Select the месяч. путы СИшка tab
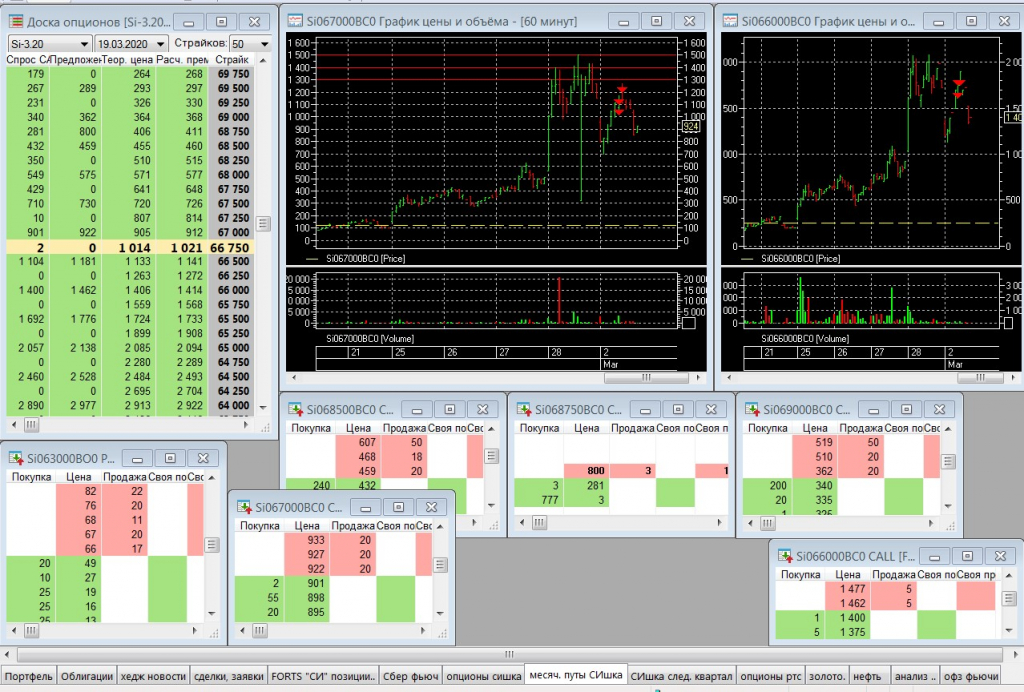The height and width of the screenshot is (692, 1024). coord(575,674)
